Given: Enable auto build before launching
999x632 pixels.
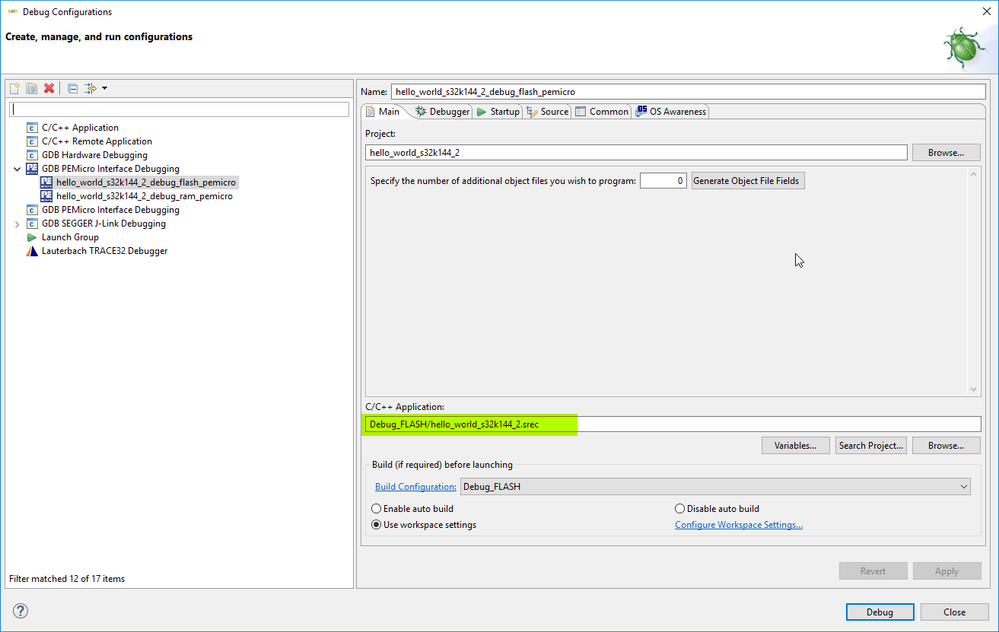Looking at the screenshot, I should (x=376, y=508).
